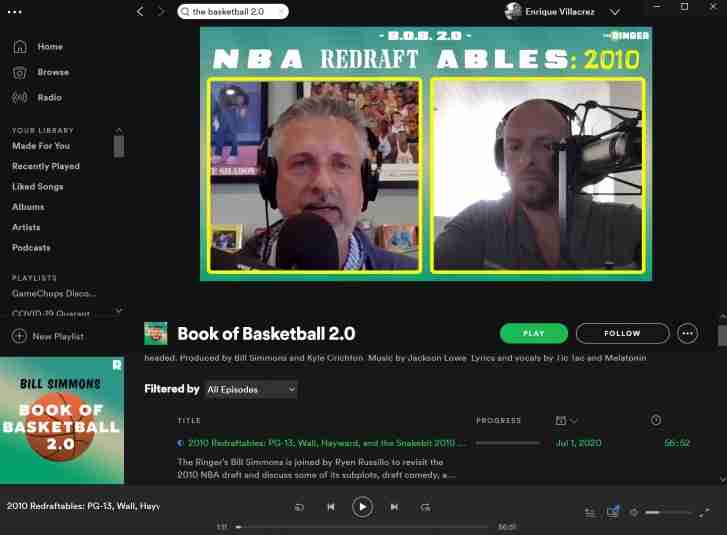Click the TITLE column header

pyautogui.click(x=189, y=420)
